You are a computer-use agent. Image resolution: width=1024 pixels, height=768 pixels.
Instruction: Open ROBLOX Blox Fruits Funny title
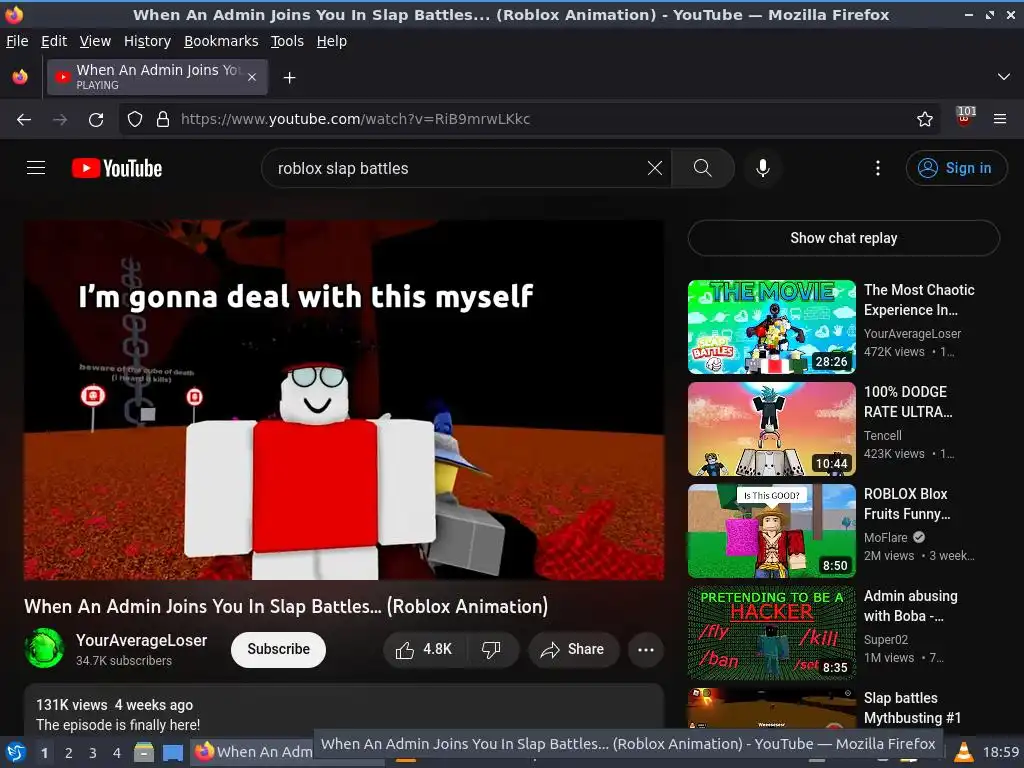[x=907, y=504]
